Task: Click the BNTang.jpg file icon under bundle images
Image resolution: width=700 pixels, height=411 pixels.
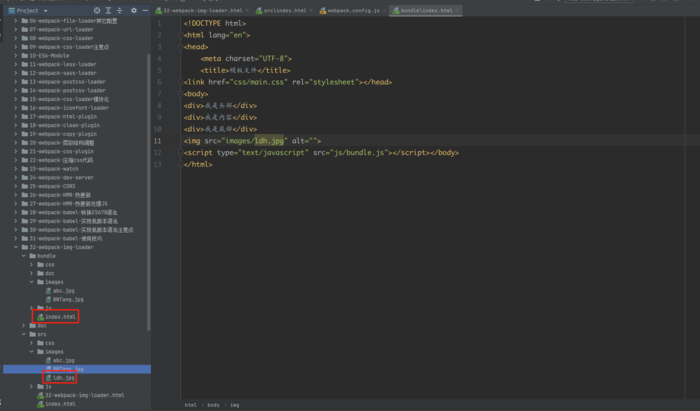Action: click(x=48, y=299)
